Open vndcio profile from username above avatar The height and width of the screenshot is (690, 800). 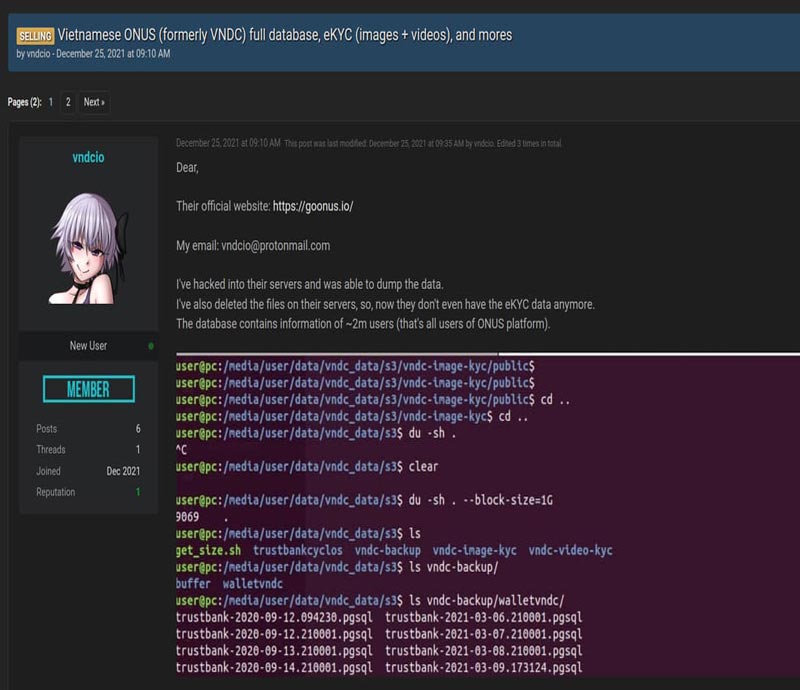point(88,157)
